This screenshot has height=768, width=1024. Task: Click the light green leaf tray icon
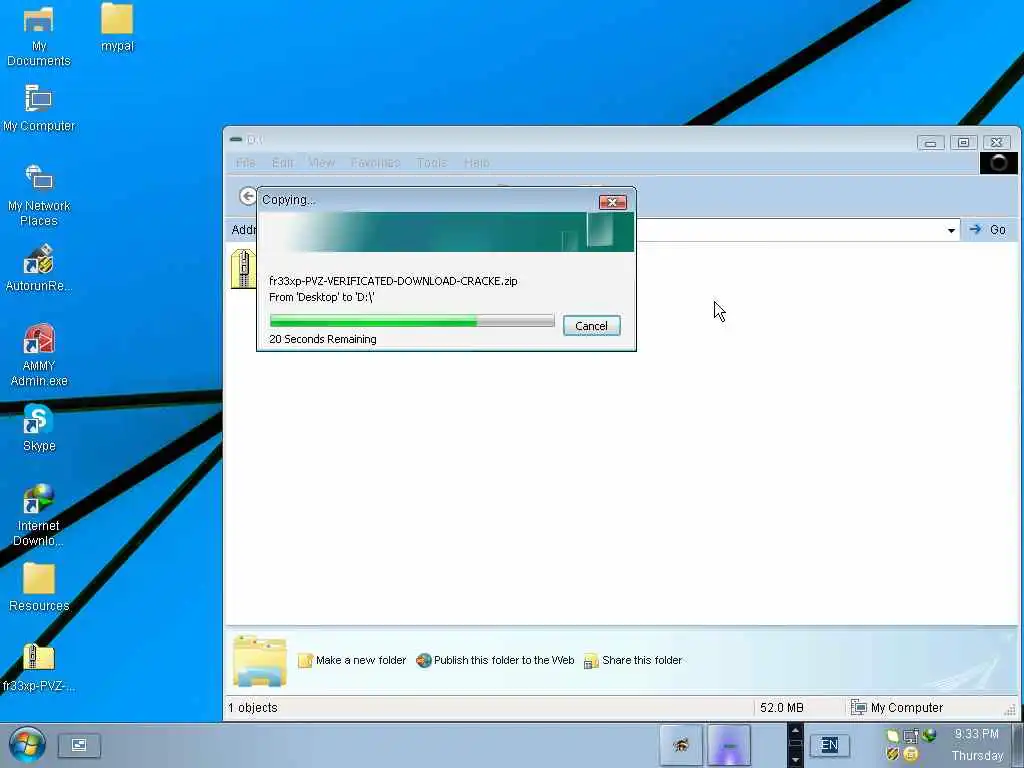893,736
